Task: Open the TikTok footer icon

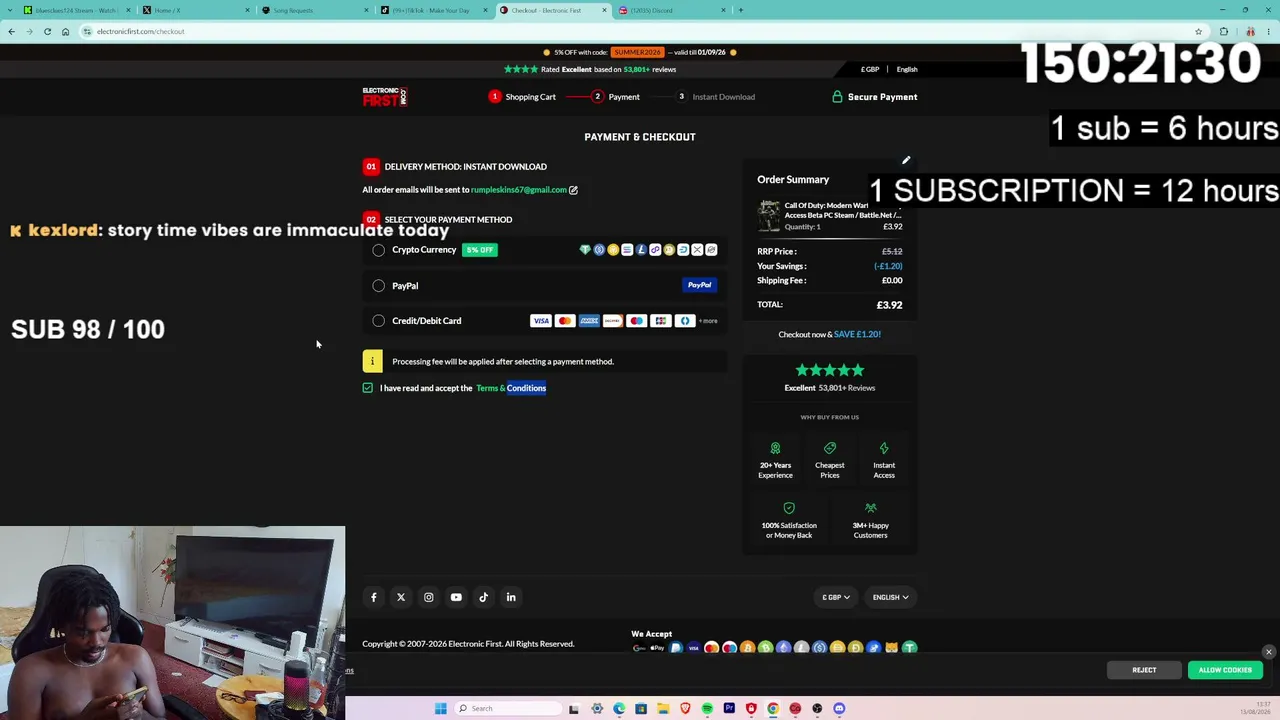Action: point(483,597)
